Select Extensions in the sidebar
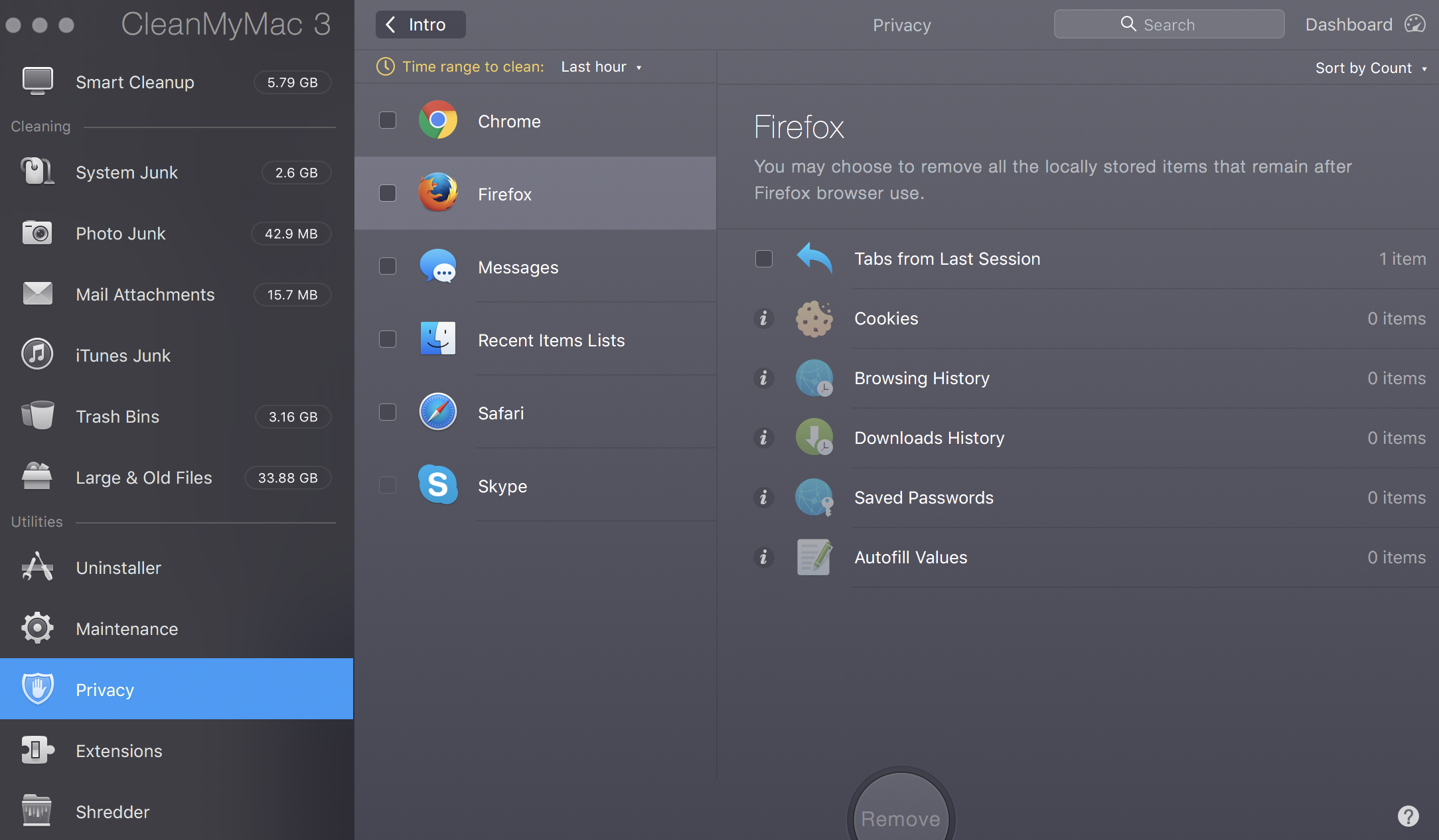1439x840 pixels. [x=177, y=751]
